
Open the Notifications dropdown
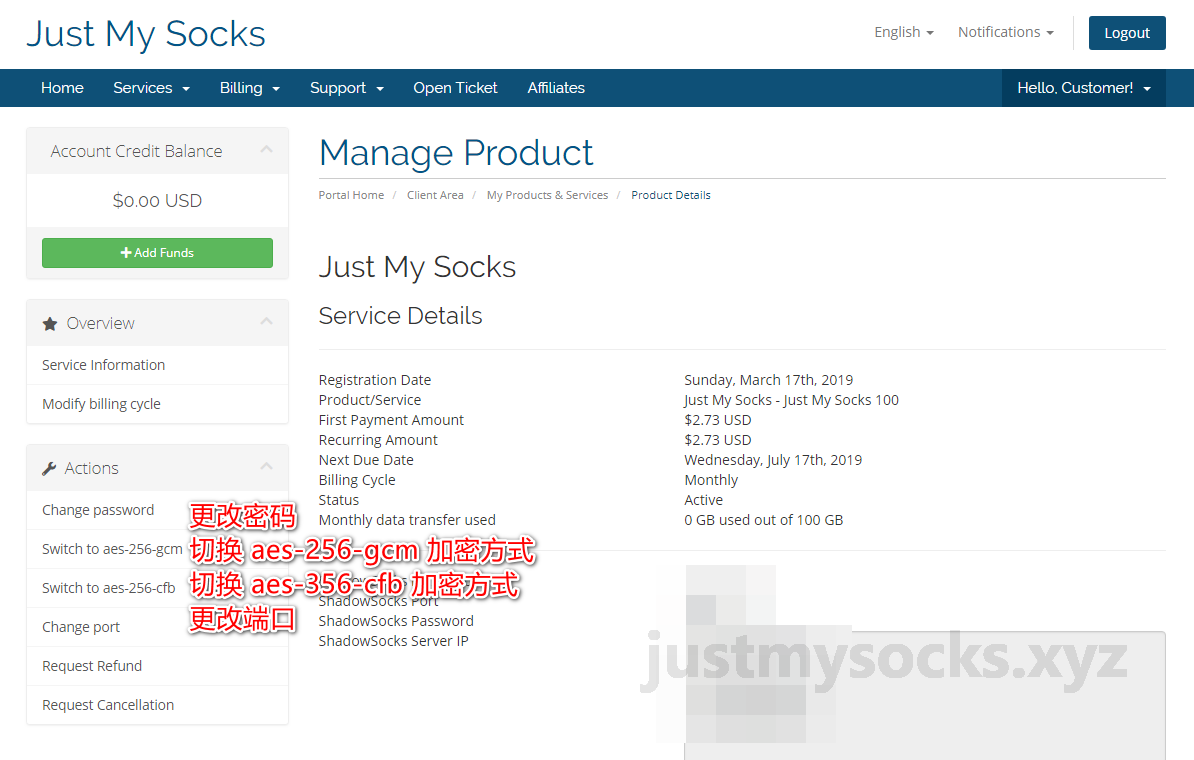[1005, 32]
